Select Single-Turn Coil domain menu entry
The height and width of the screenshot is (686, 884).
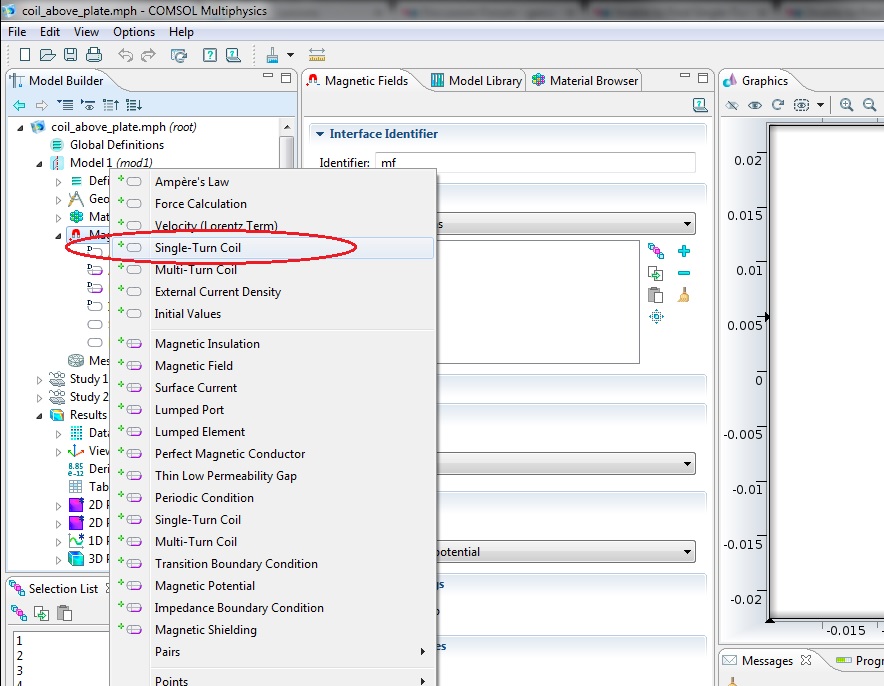point(197,248)
